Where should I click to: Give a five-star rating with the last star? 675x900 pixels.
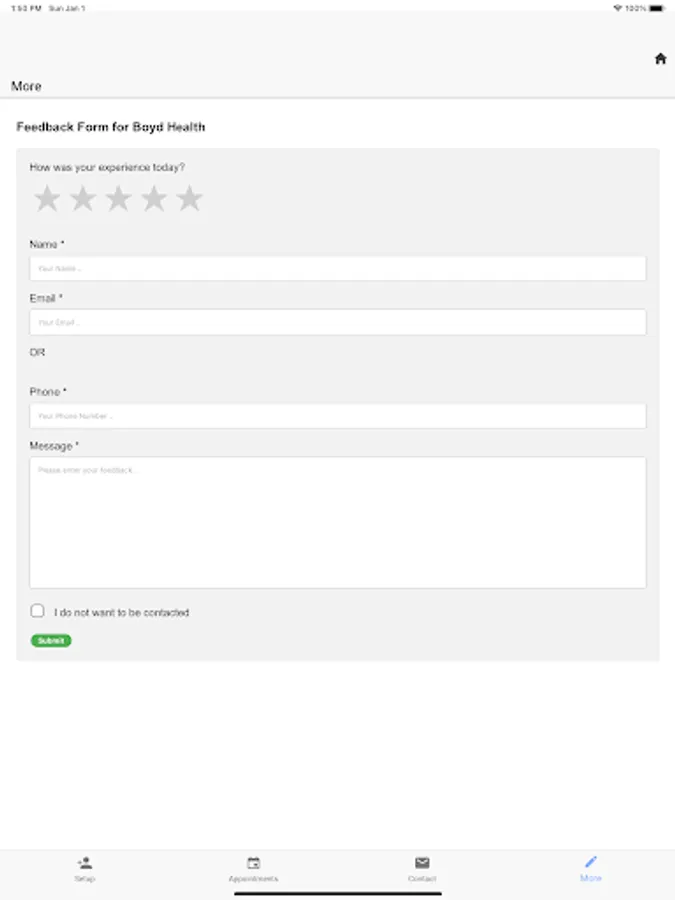click(189, 199)
